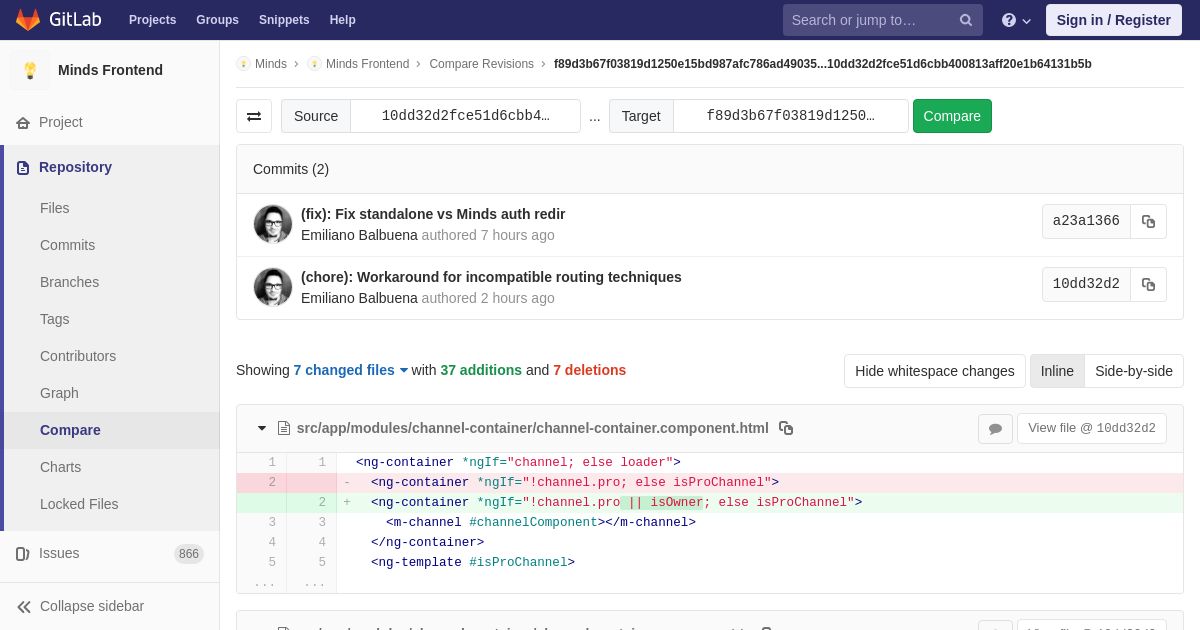Open Branches in the sidebar
Image resolution: width=1200 pixels, height=630 pixels.
click(69, 282)
